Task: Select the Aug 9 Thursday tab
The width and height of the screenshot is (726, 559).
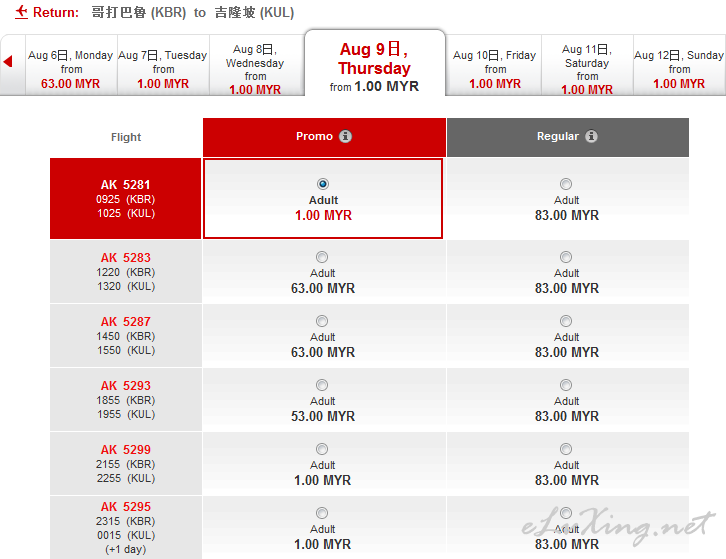Action: click(375, 63)
